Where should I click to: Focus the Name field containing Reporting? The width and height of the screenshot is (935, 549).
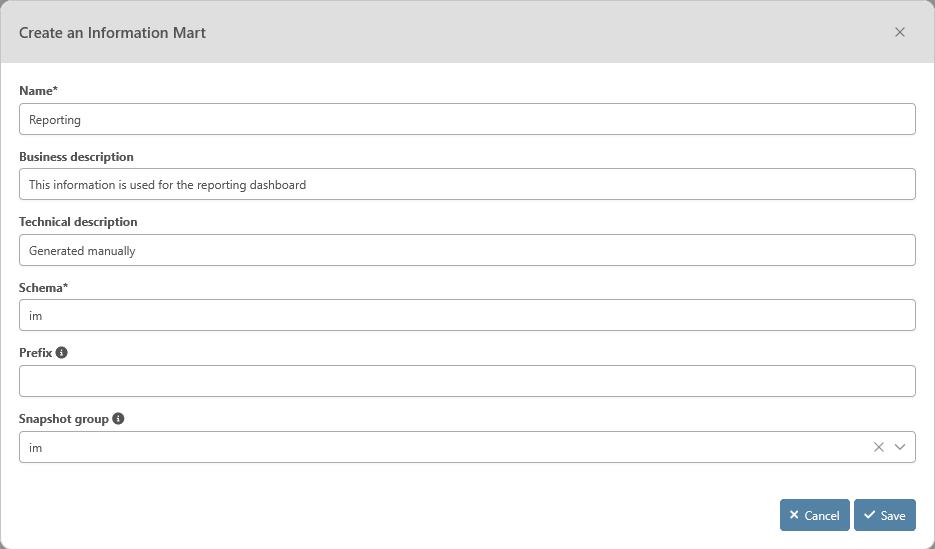pyautogui.click(x=467, y=119)
